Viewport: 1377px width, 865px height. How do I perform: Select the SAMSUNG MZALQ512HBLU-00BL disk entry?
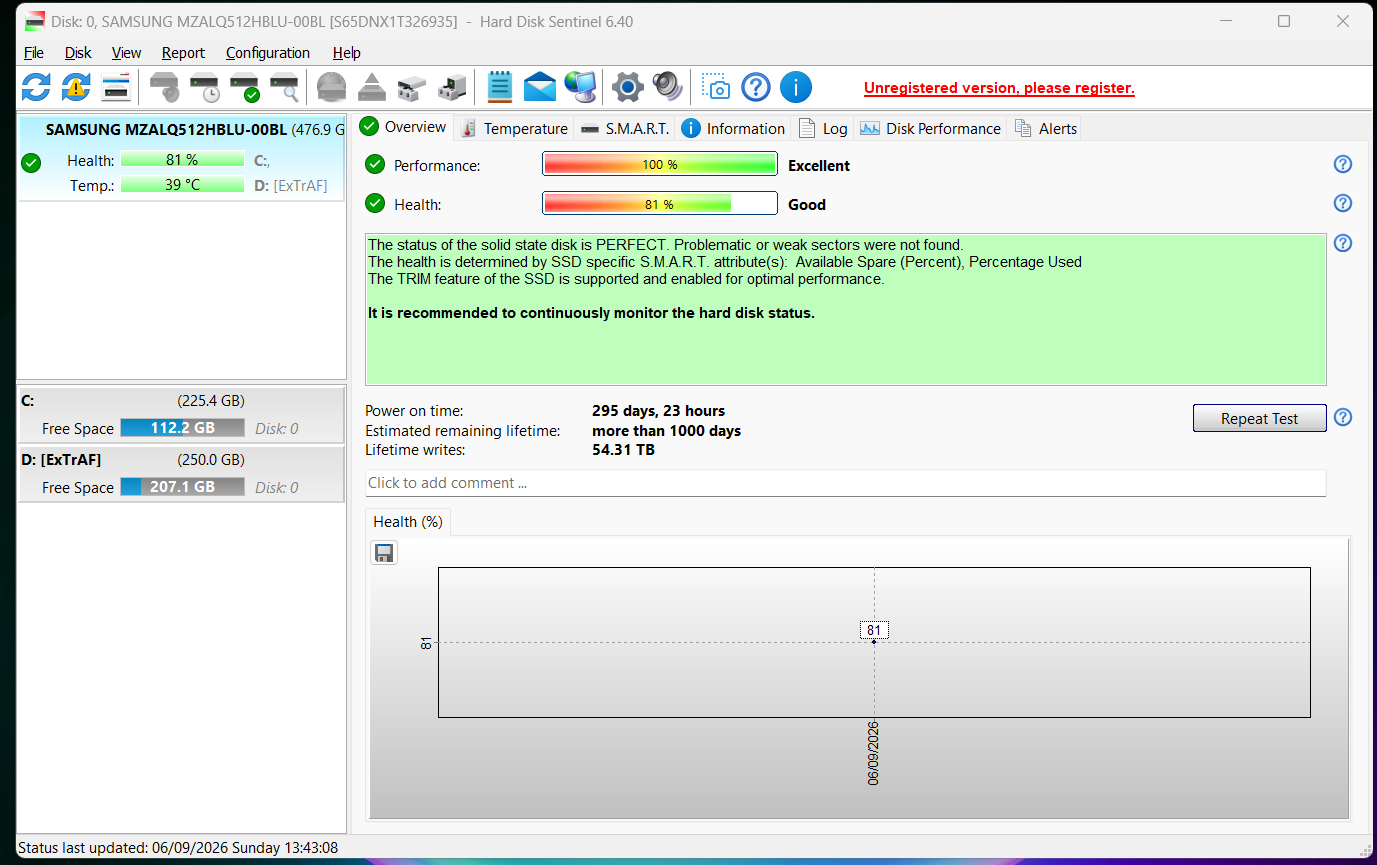(x=182, y=158)
